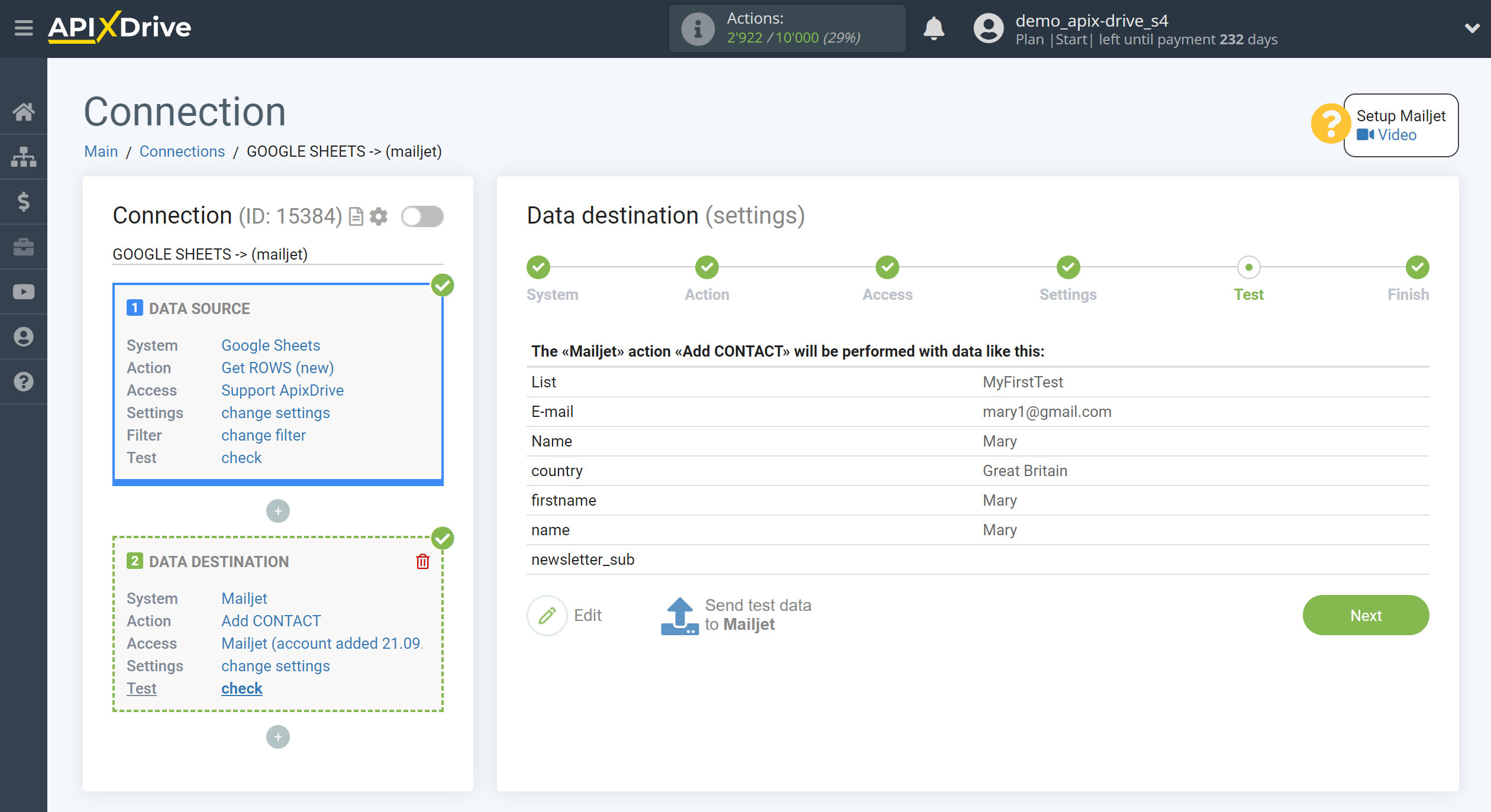
Task: Click the user avatar icon
Action: point(989,28)
